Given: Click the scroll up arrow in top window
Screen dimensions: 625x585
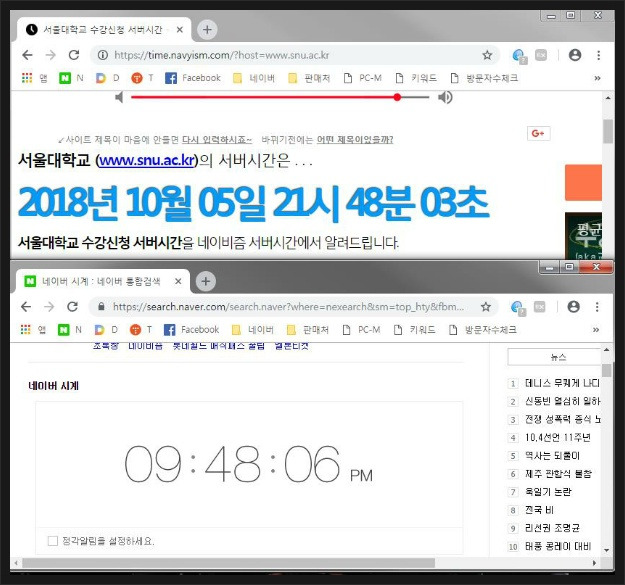Looking at the screenshot, I should pyautogui.click(x=607, y=98).
